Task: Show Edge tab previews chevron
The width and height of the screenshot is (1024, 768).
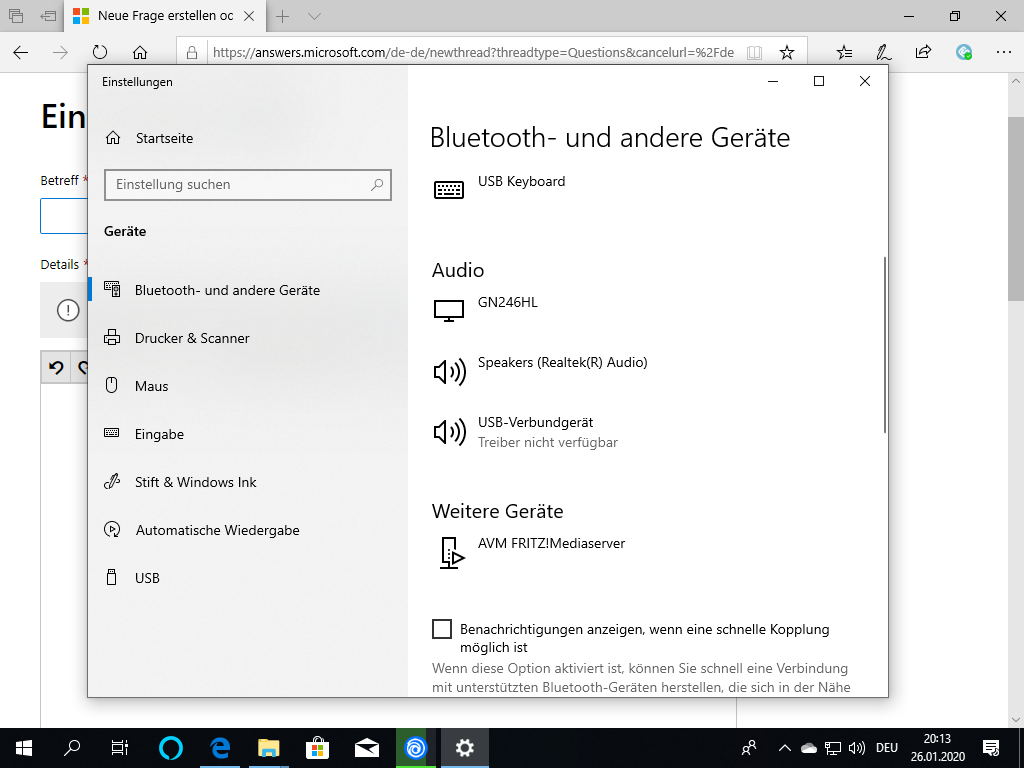Action: point(314,16)
